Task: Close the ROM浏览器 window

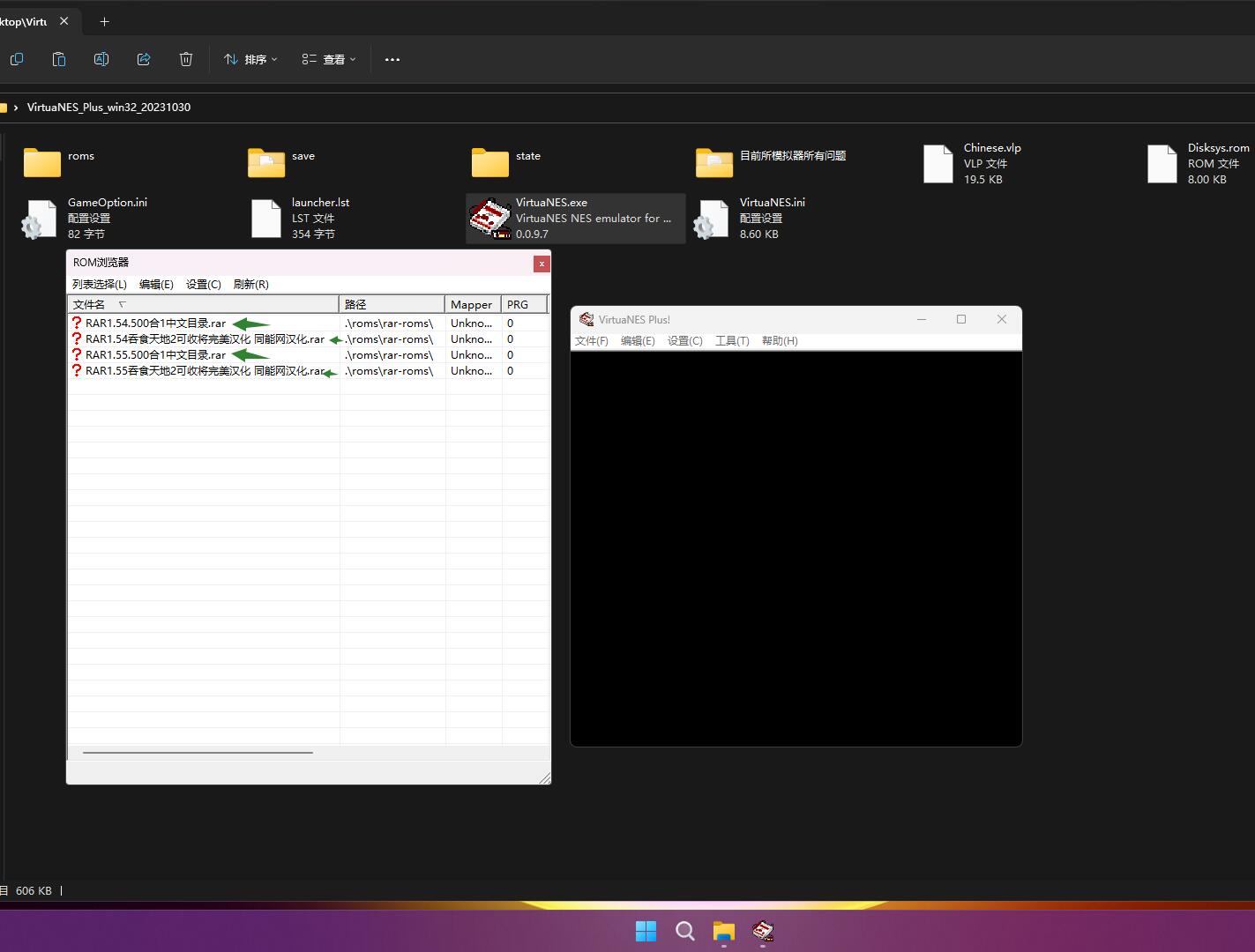Action: (542, 264)
